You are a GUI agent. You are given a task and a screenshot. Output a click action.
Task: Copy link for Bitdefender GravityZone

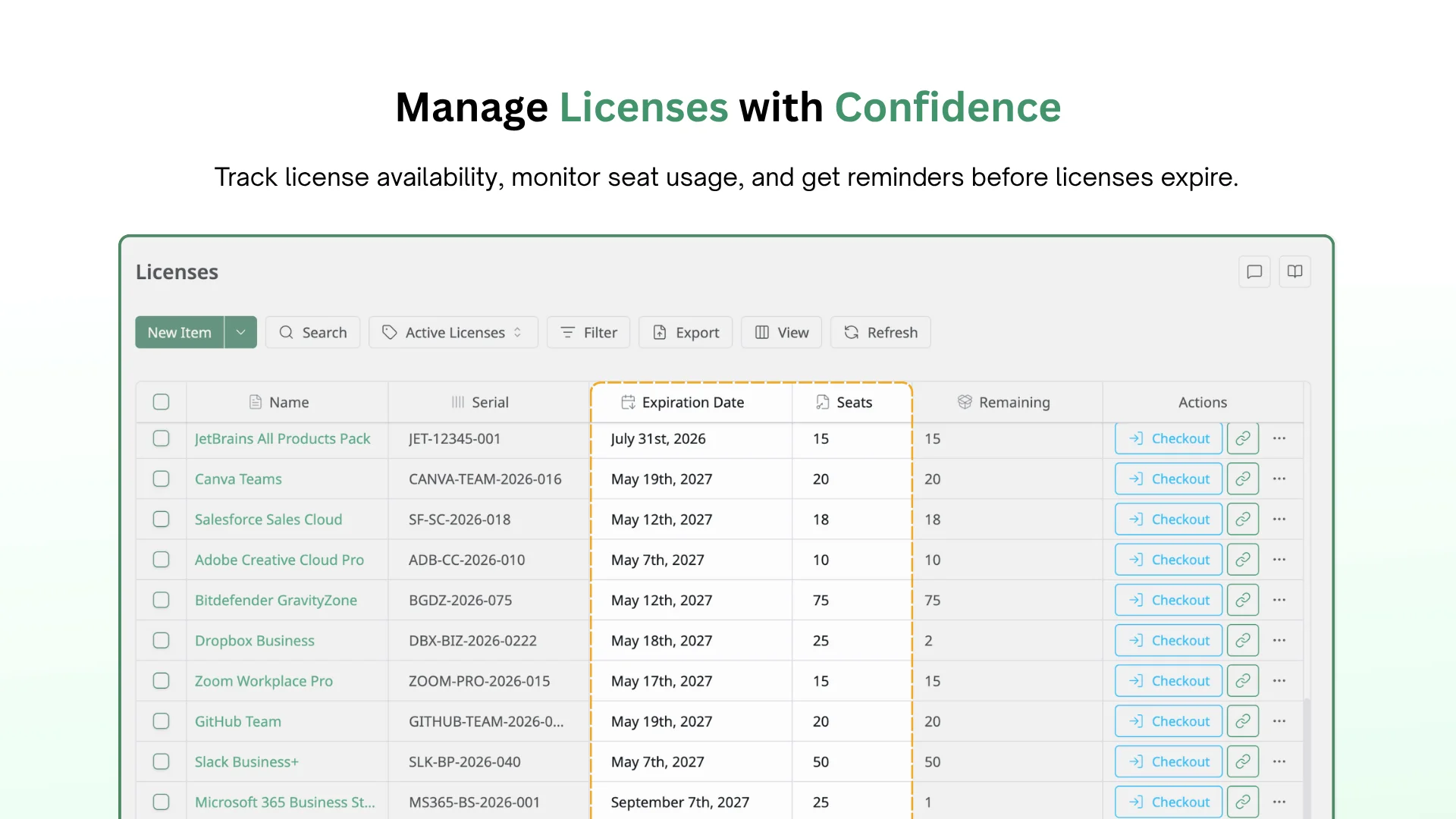(1243, 600)
